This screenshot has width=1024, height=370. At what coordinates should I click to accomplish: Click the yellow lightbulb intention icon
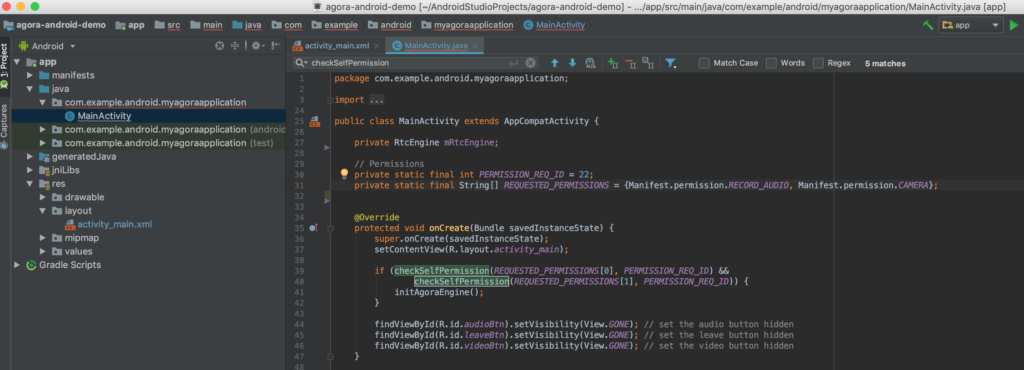[344, 174]
